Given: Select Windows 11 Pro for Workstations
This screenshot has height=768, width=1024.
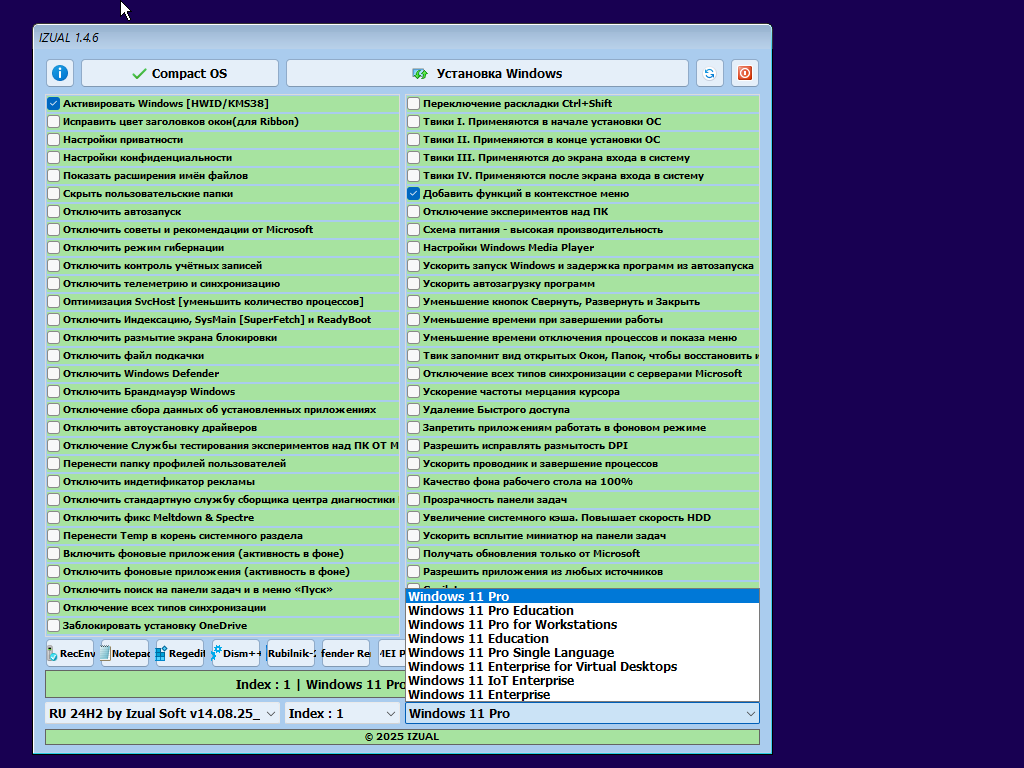Looking at the screenshot, I should [583, 624].
